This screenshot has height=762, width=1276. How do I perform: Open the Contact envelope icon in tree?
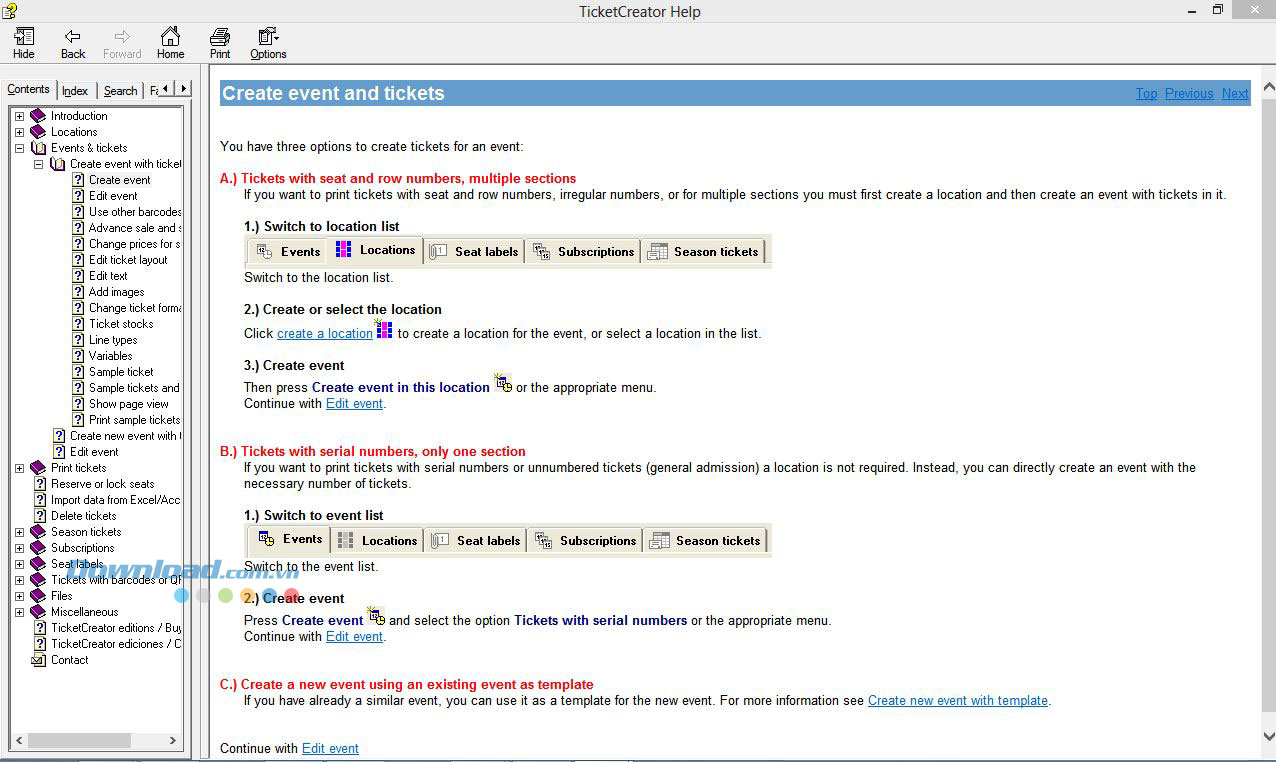point(39,660)
